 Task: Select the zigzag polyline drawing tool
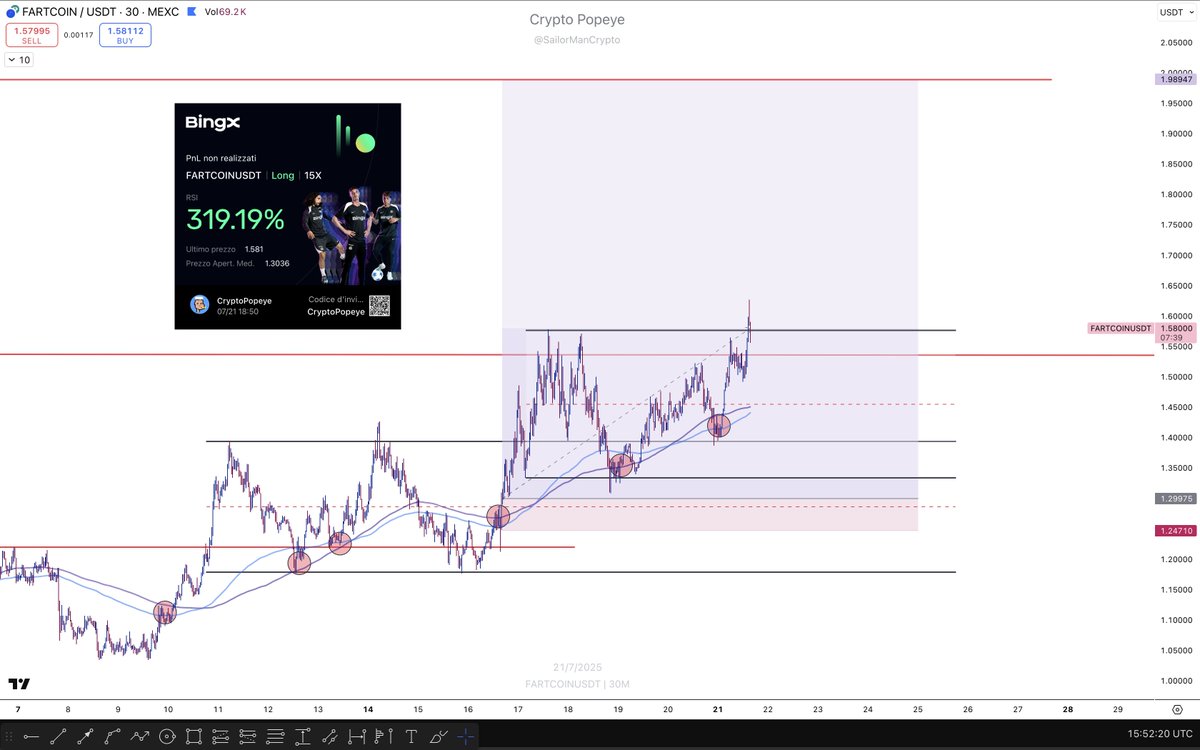point(140,737)
